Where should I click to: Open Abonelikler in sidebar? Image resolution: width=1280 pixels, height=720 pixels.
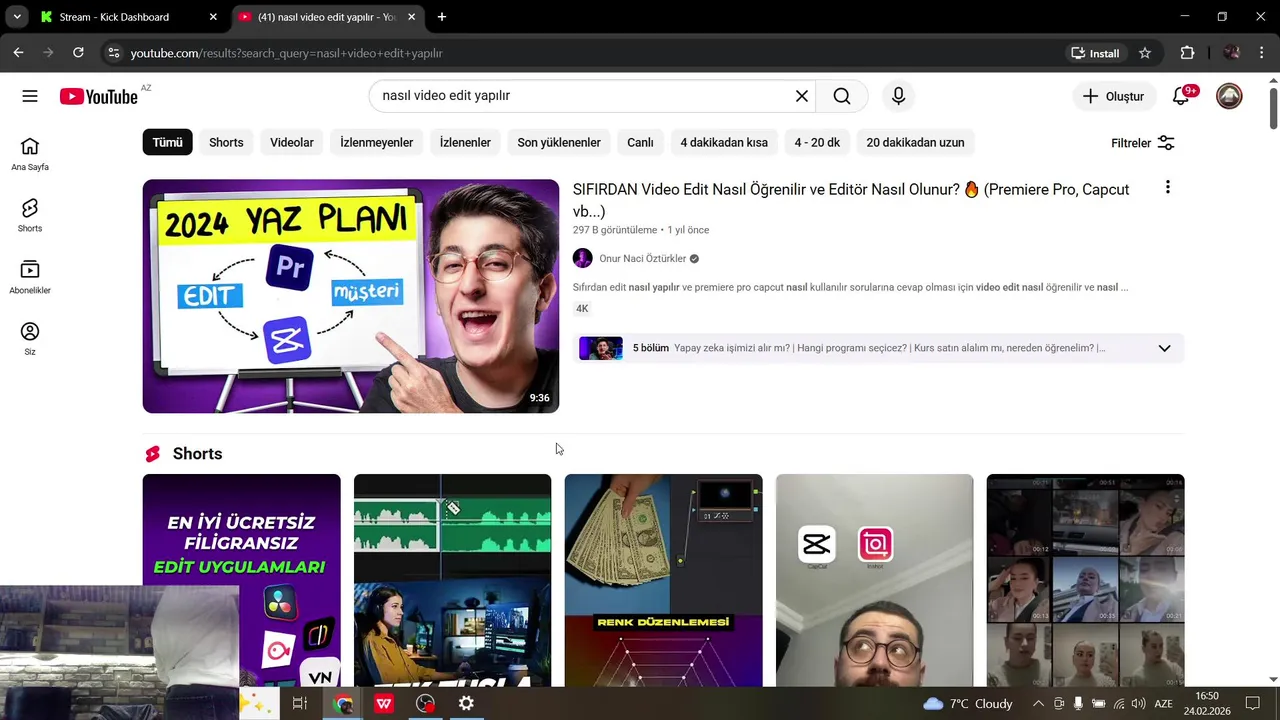coord(30,277)
